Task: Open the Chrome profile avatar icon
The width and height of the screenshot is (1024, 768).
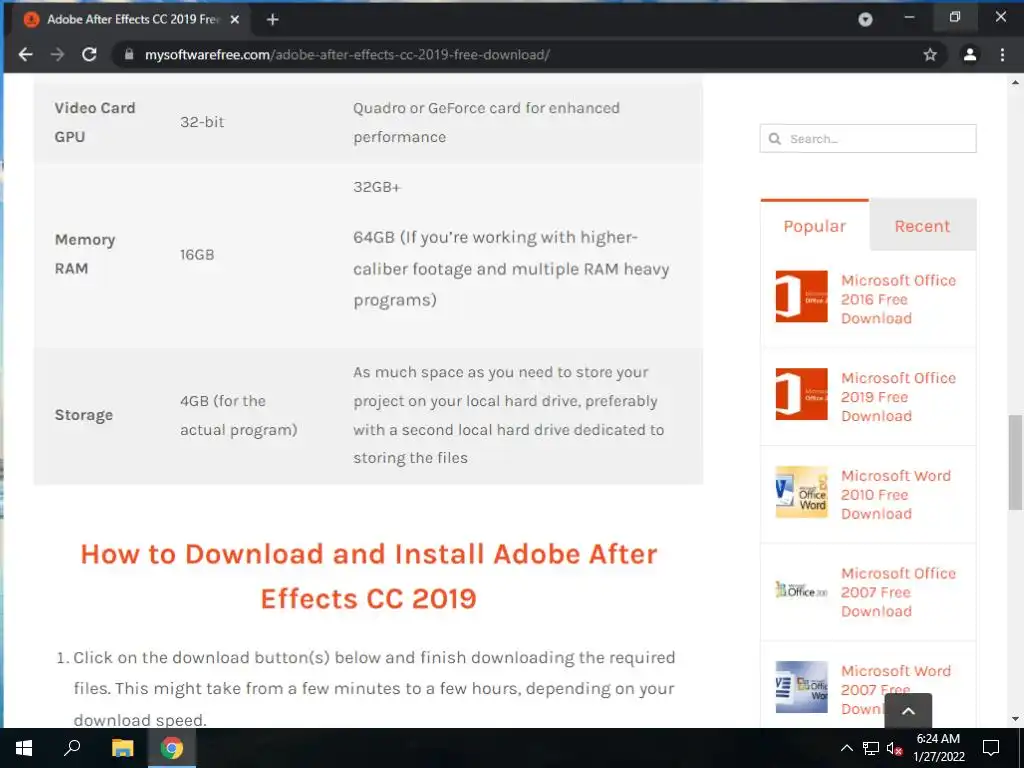Action: tap(970, 55)
